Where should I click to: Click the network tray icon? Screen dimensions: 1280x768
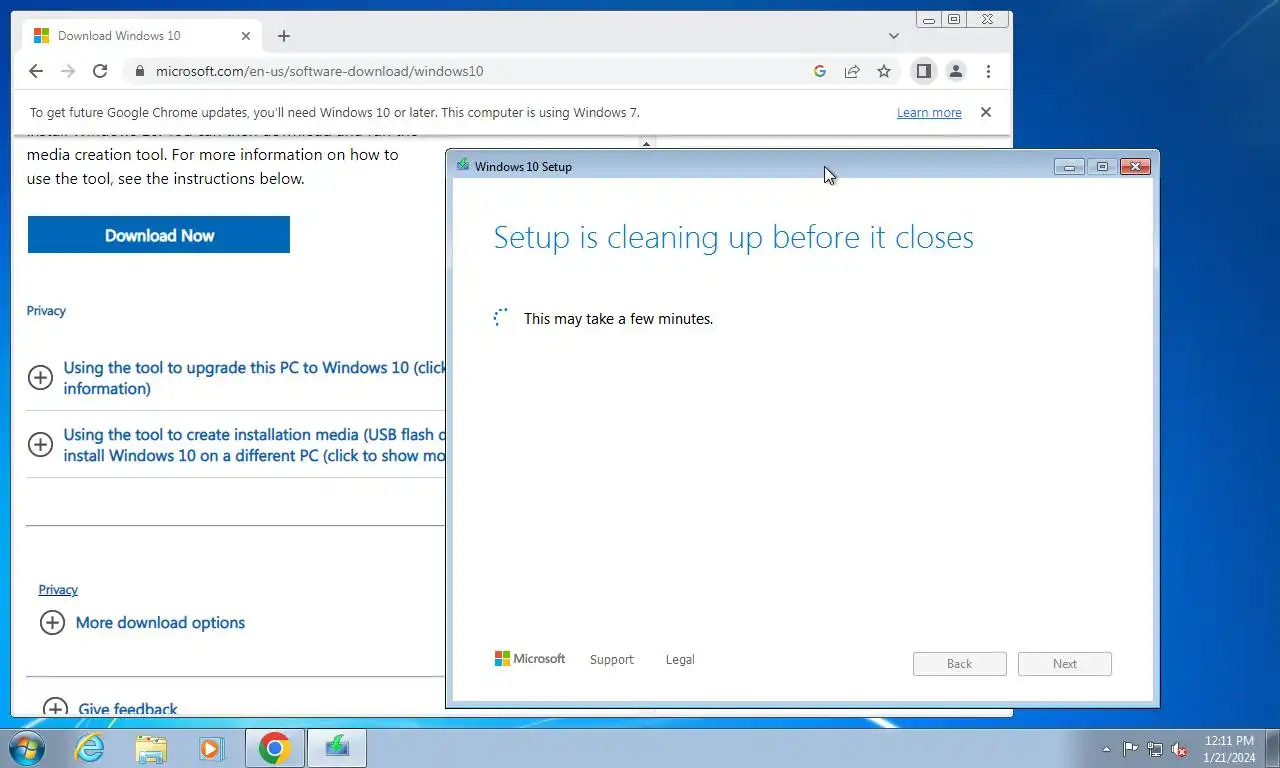pyautogui.click(x=1155, y=749)
